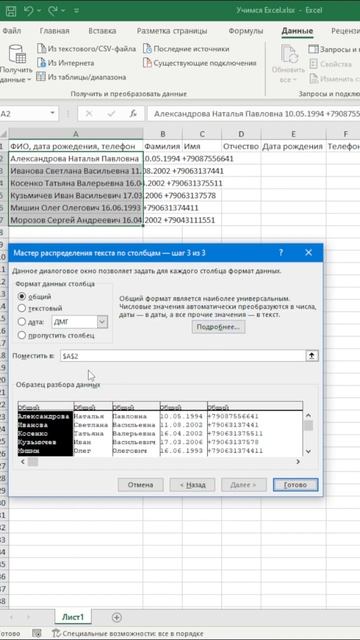The width and height of the screenshot is (360, 640).
Task: Click the formula bar confirm checkmark icon
Action: [111, 114]
